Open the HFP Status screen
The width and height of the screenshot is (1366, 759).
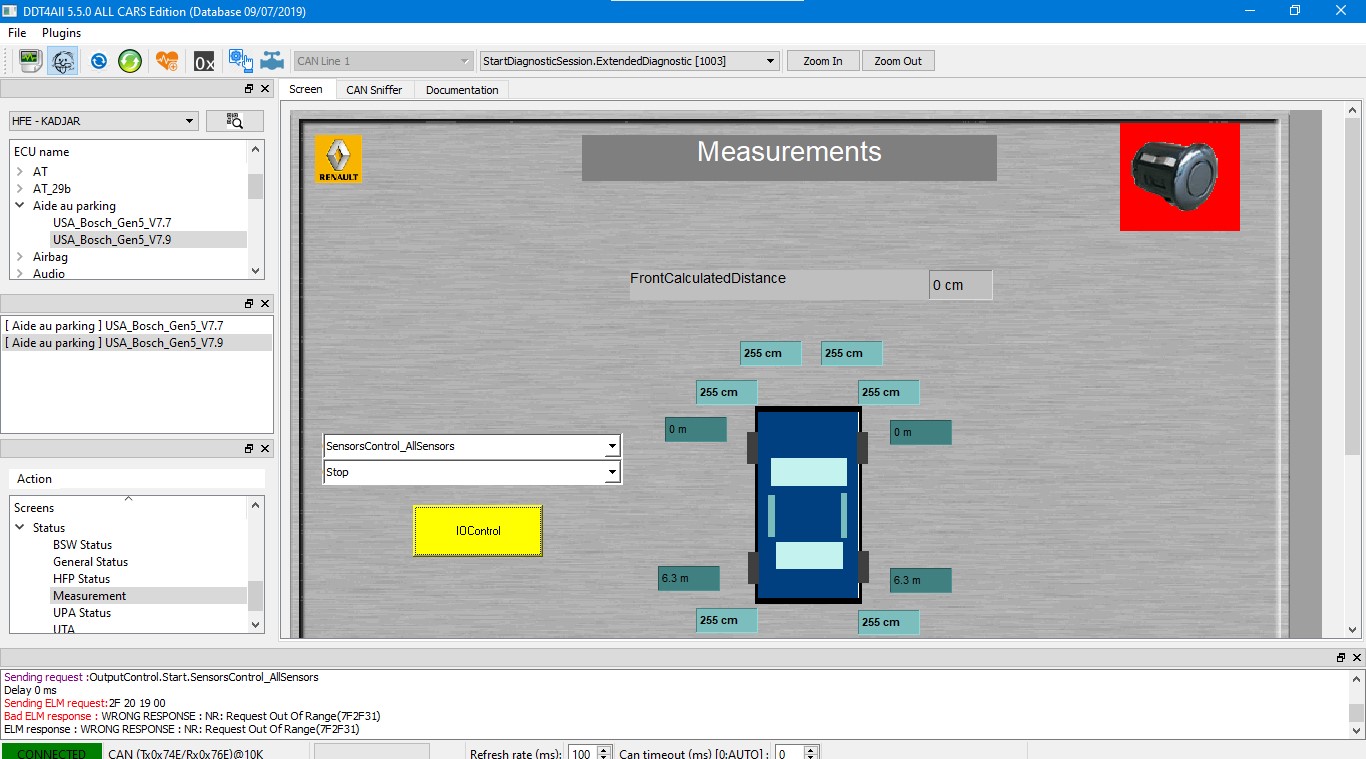tap(82, 579)
